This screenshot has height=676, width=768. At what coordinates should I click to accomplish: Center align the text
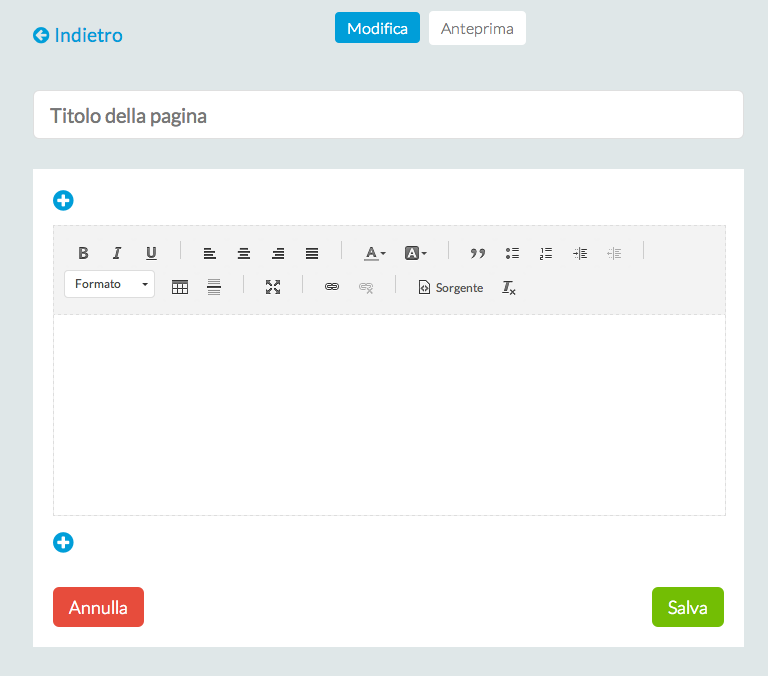pos(243,253)
